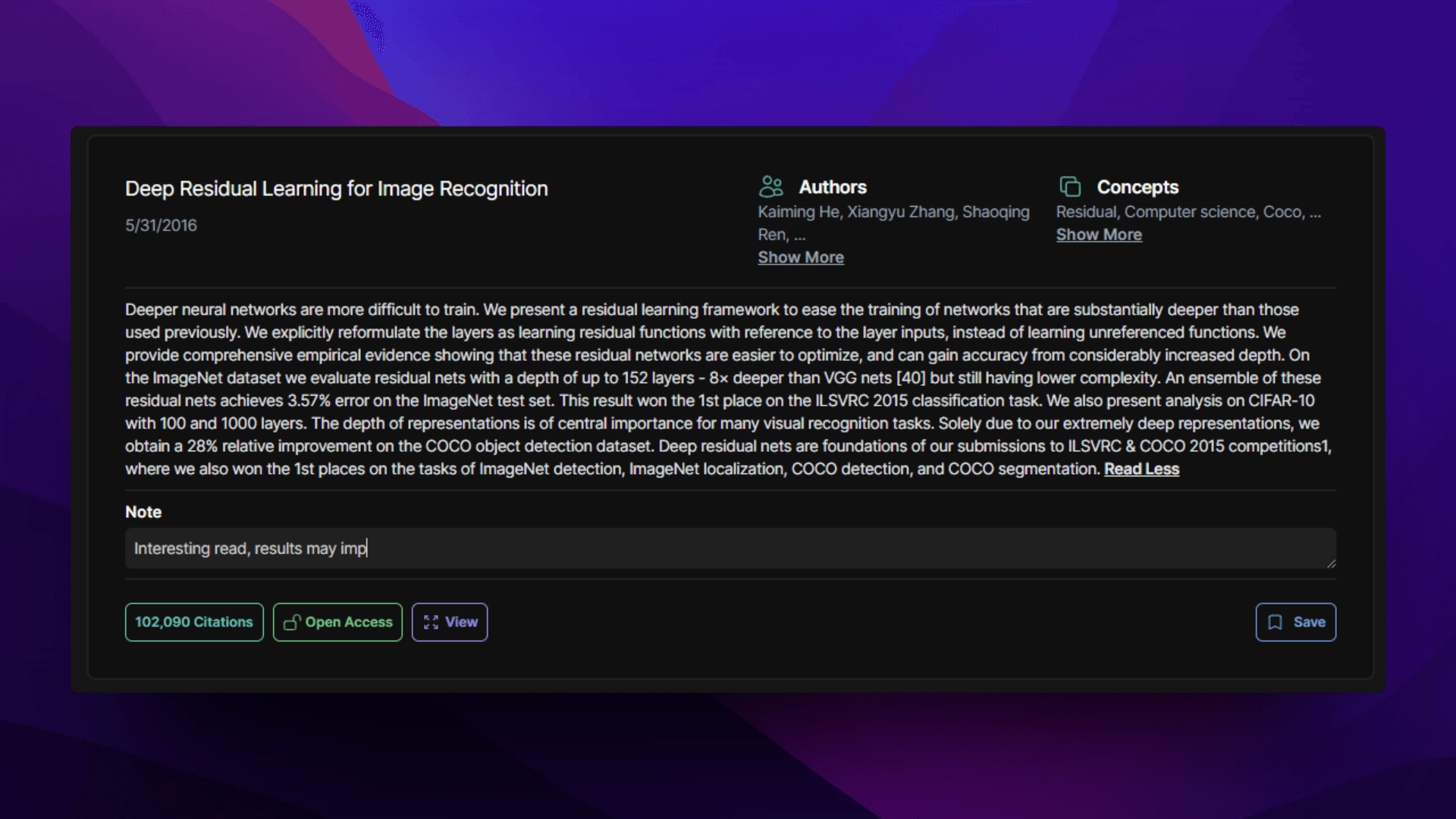The height and width of the screenshot is (819, 1456).
Task: Click the Open Access padlock icon
Action: pos(292,623)
